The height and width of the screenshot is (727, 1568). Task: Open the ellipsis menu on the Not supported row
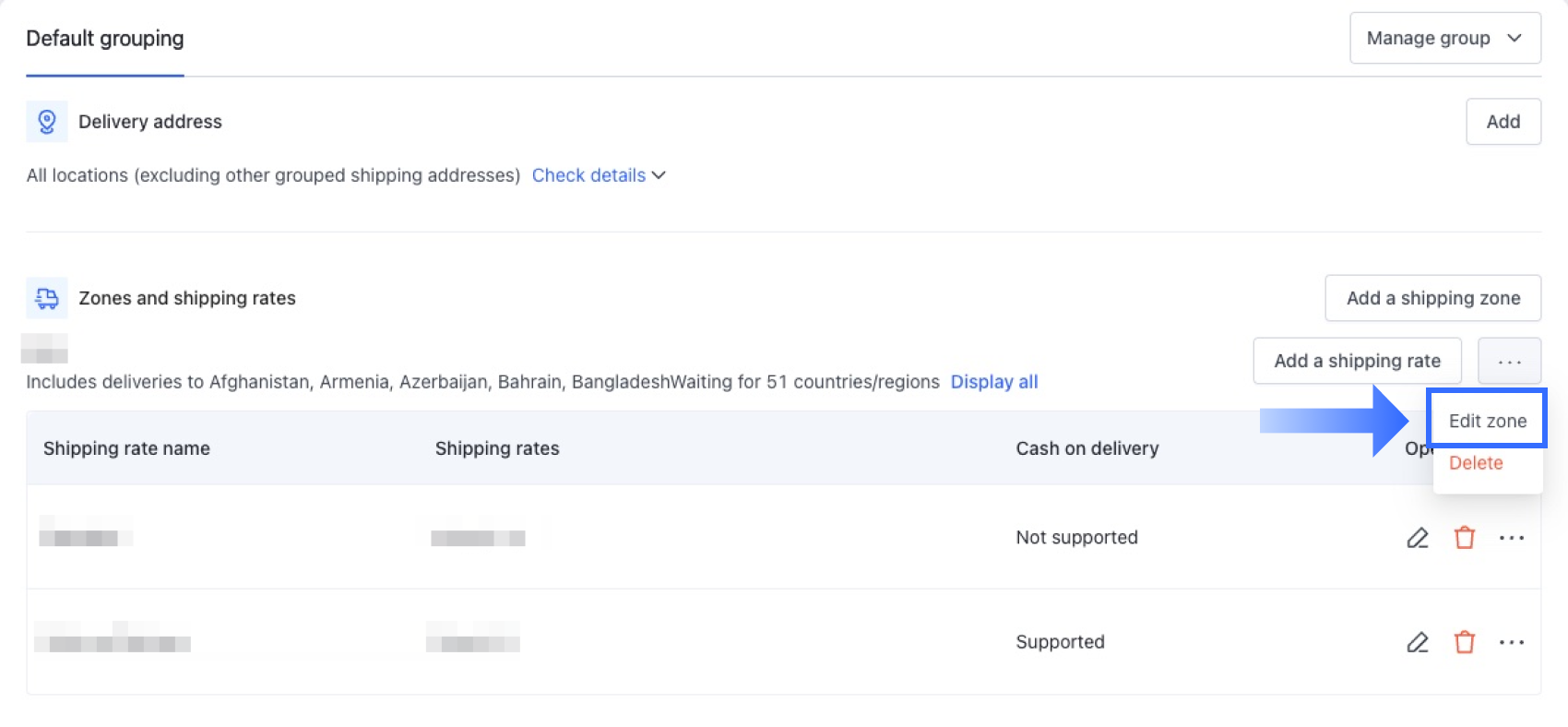(x=1513, y=537)
